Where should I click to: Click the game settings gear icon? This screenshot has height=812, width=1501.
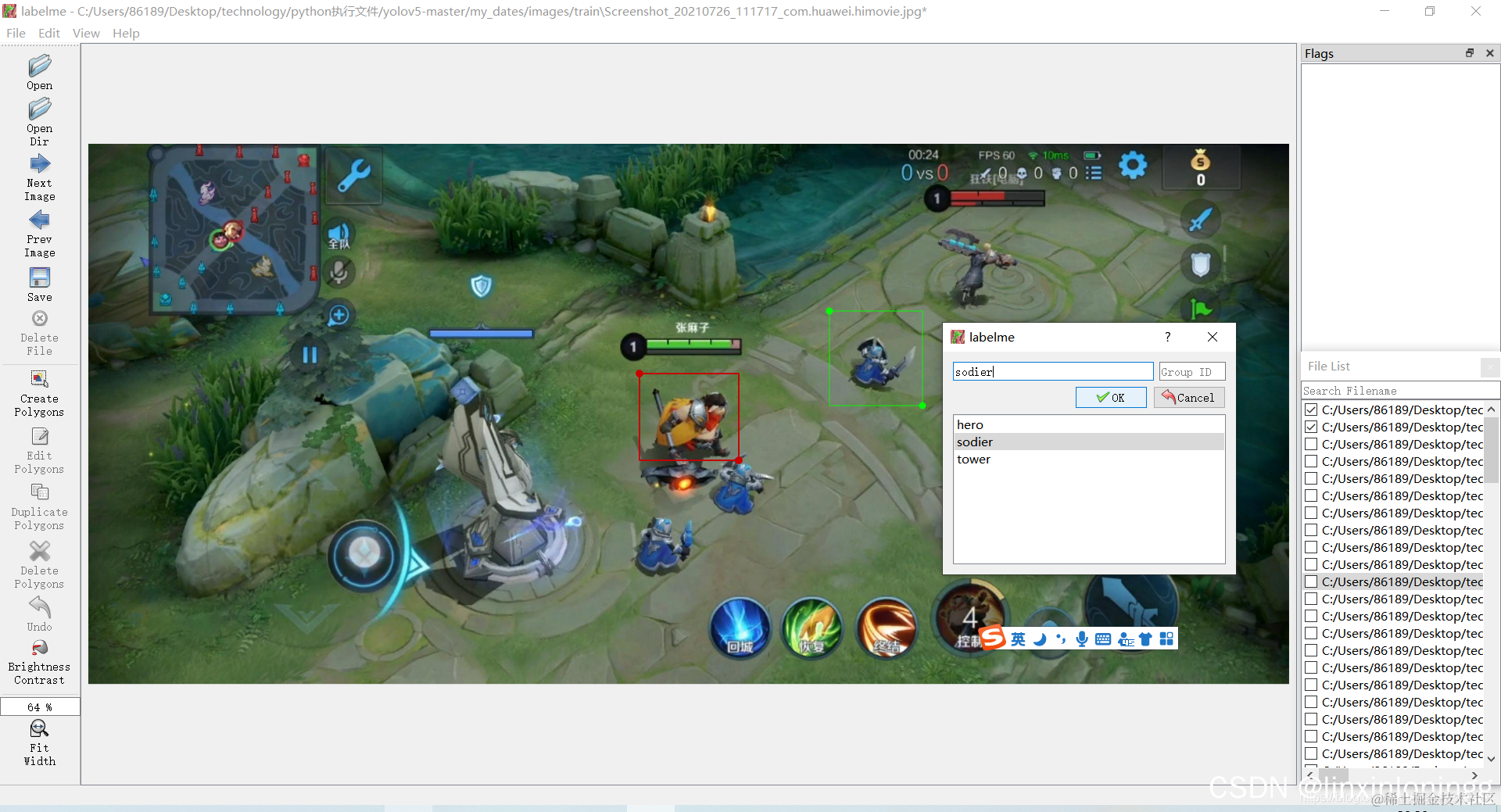tap(1133, 166)
